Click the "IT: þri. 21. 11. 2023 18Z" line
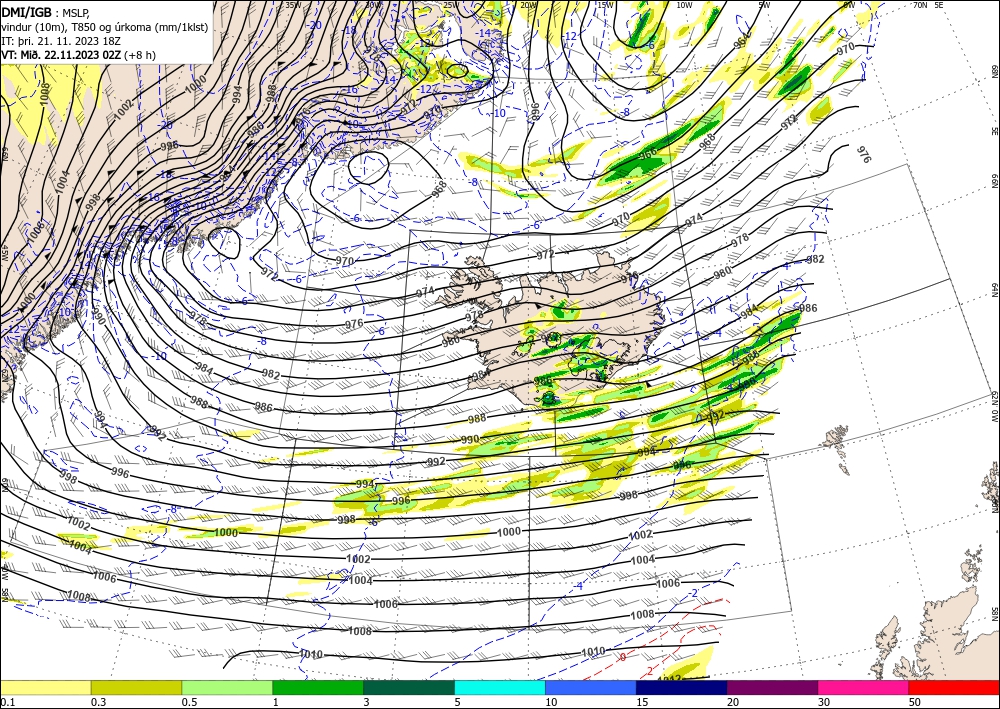The image size is (1000, 709). (60, 40)
